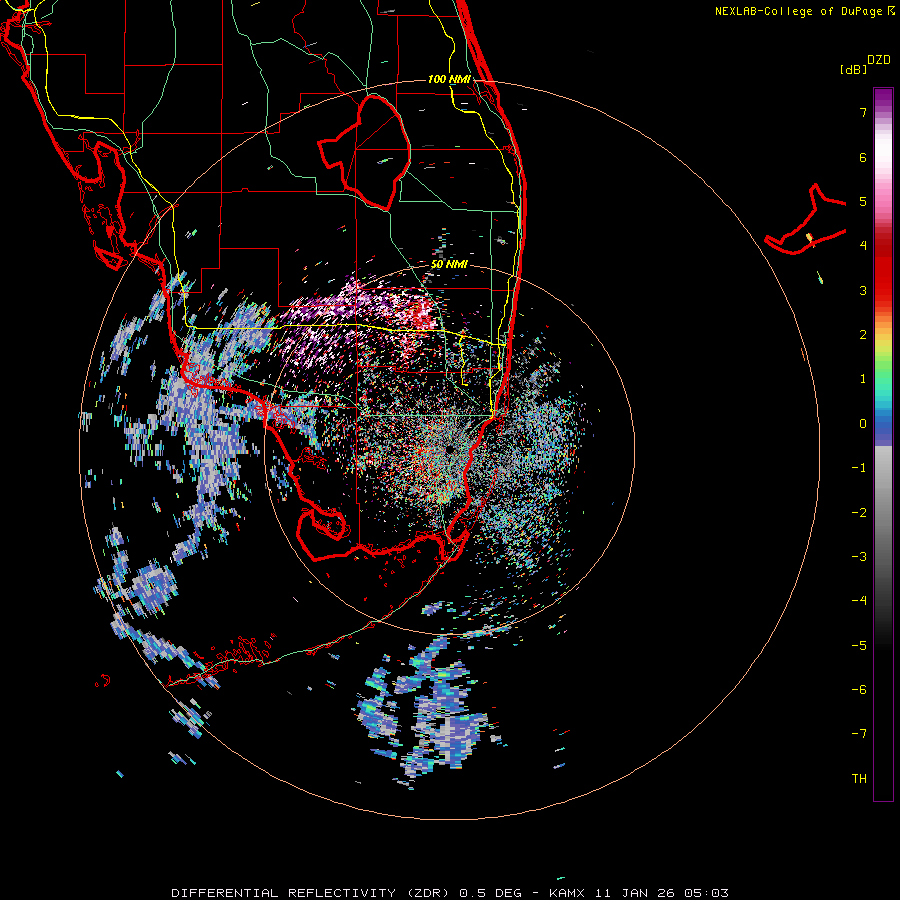Screen dimensions: 900x900
Task: Click the 0 value on color scale
Action: 863,424
